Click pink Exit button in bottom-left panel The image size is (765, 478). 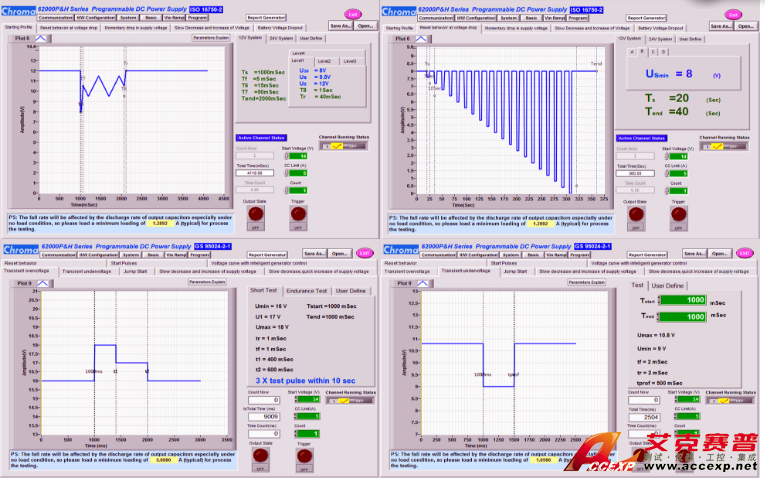[x=366, y=252]
